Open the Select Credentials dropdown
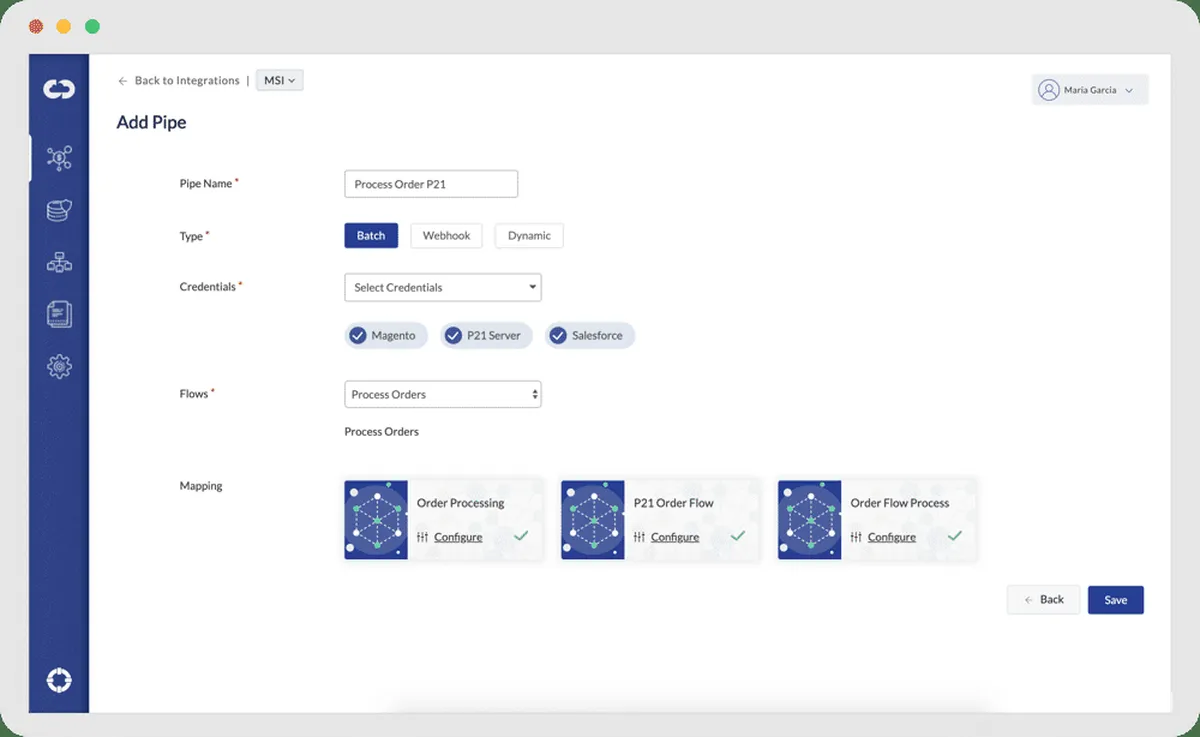 click(442, 288)
